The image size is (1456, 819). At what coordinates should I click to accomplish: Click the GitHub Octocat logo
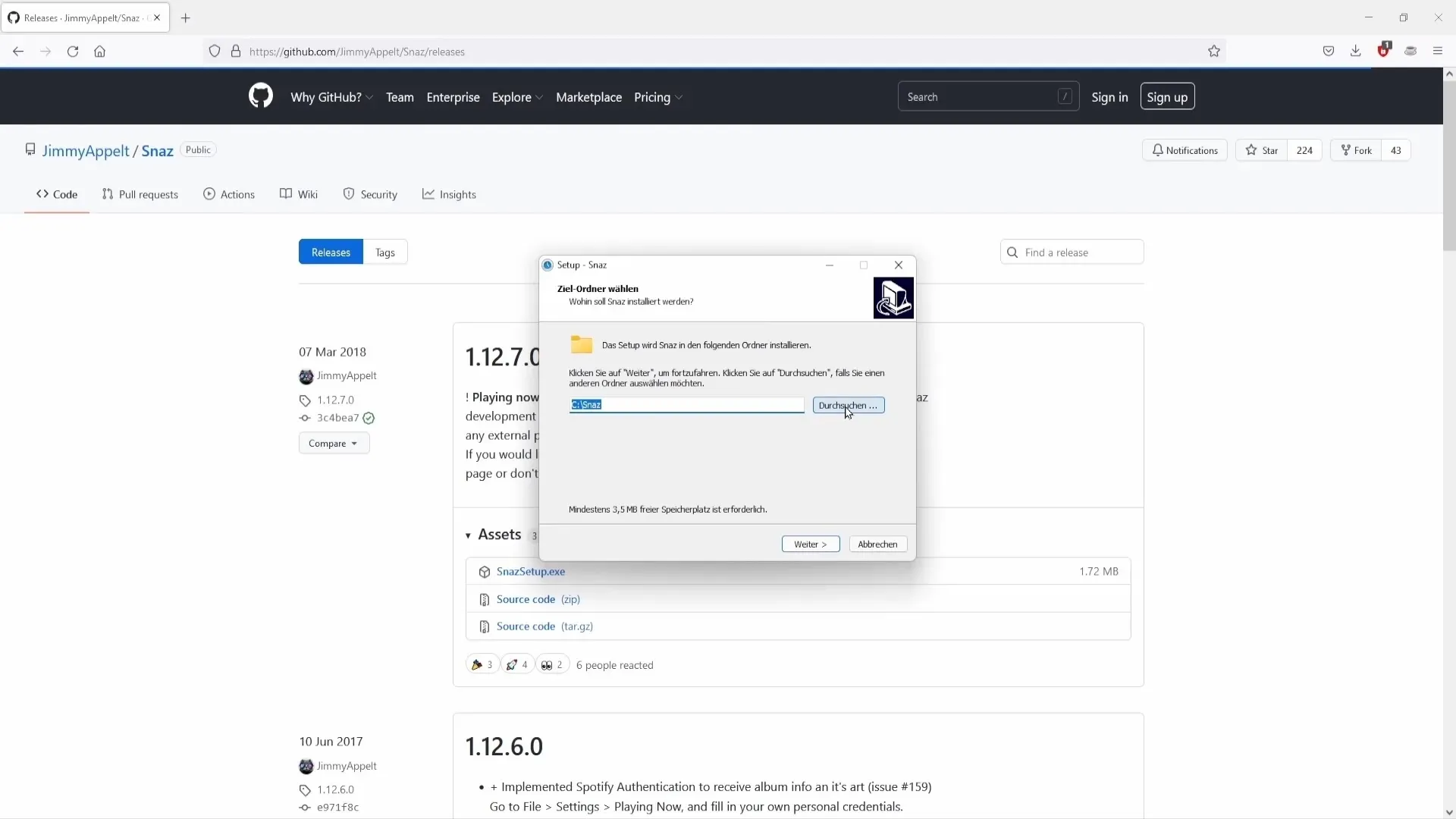[260, 96]
